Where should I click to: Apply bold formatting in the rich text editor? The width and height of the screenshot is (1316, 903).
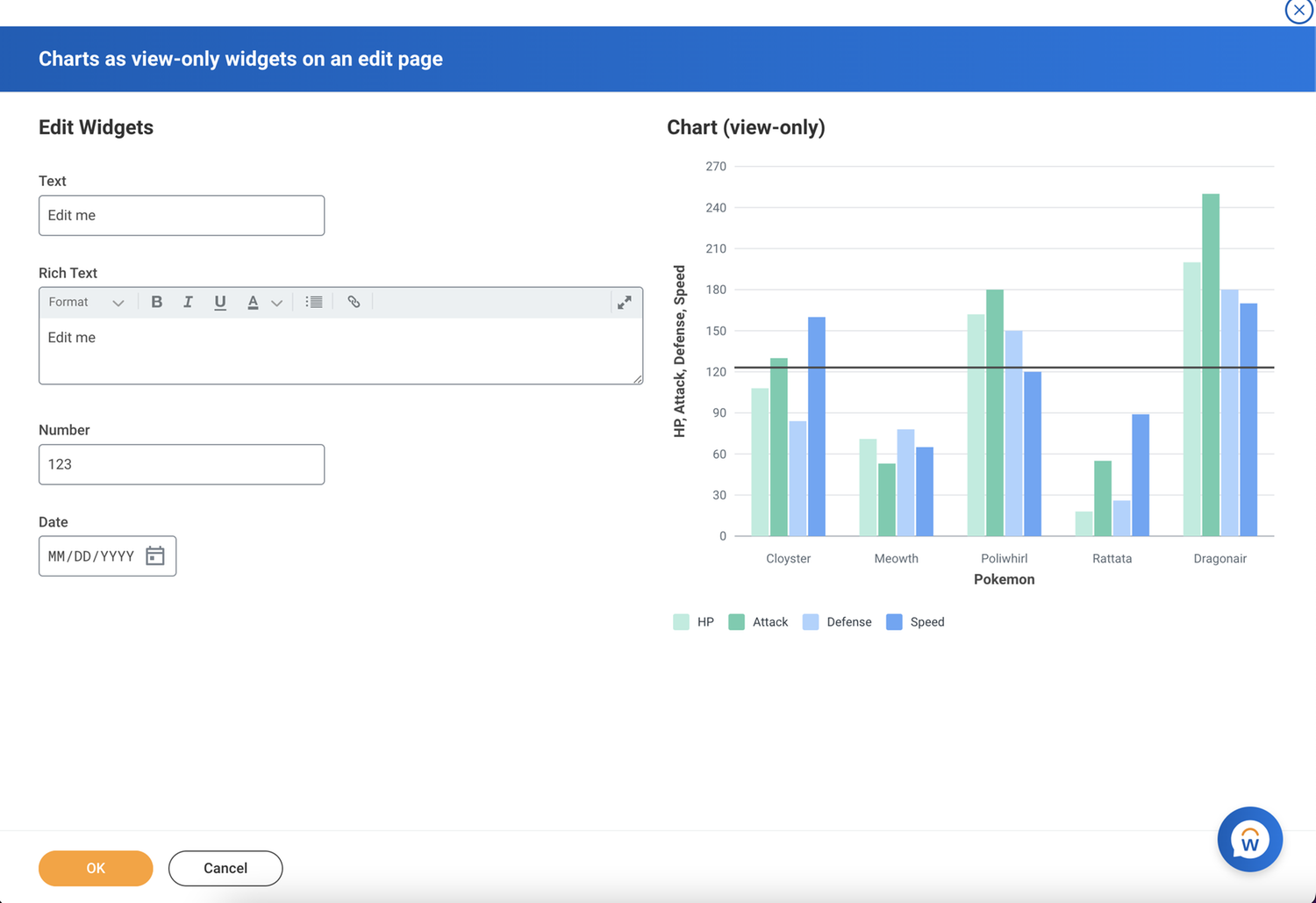156,302
